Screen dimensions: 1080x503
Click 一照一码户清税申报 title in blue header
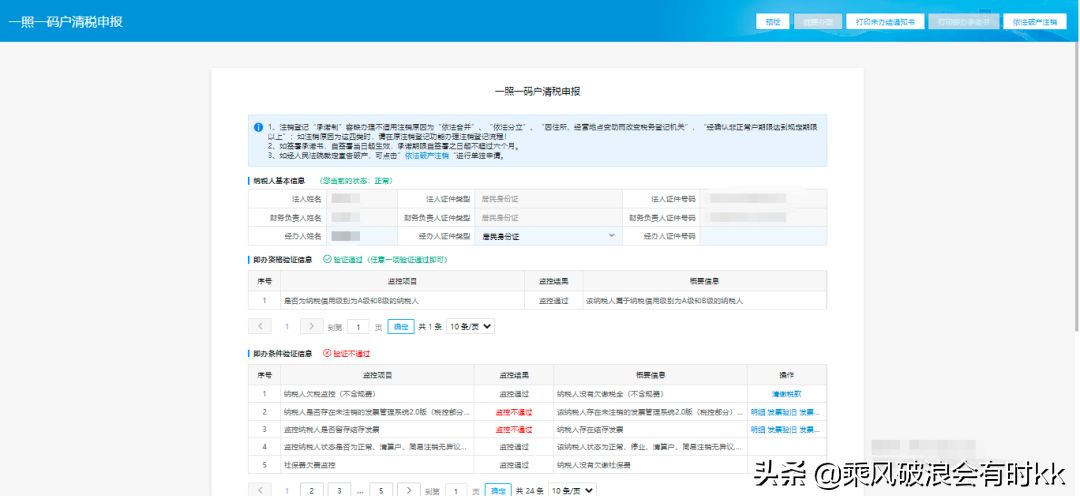coord(65,22)
